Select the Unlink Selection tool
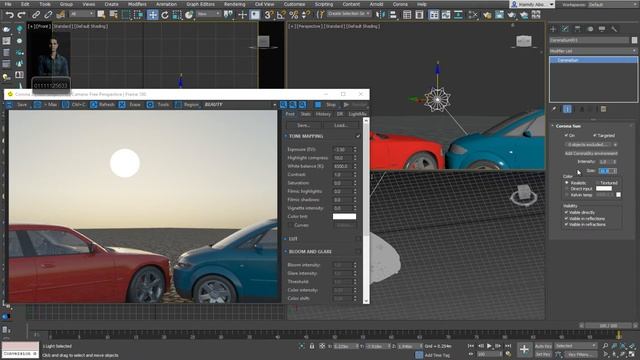 coord(48,15)
